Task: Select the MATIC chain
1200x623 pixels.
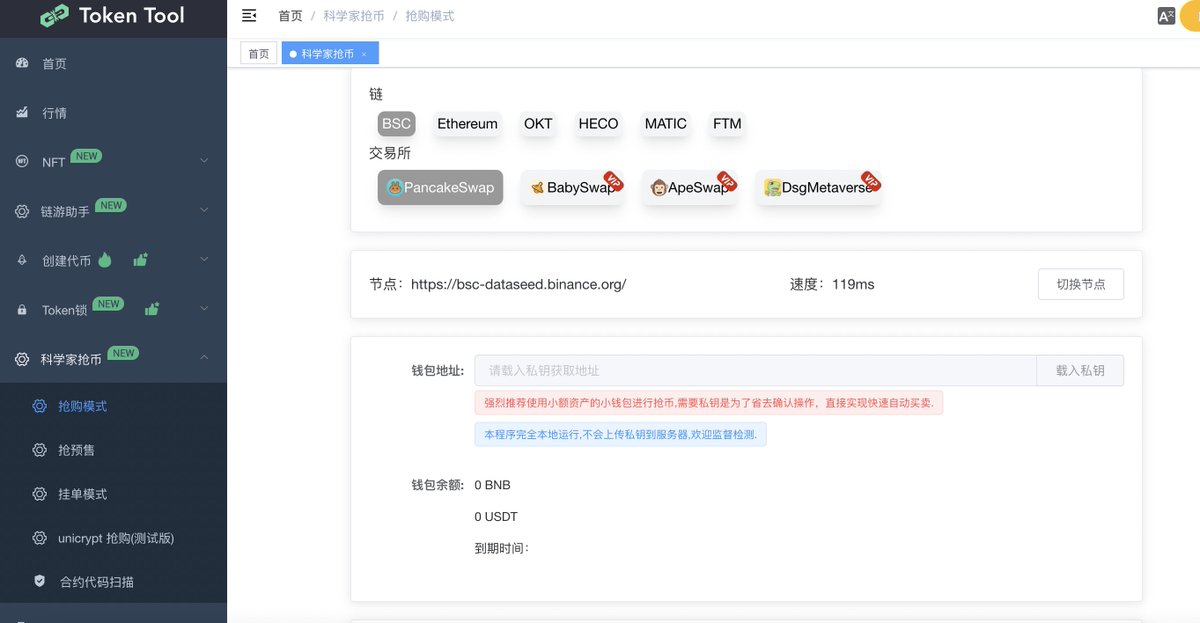Action: (x=665, y=124)
